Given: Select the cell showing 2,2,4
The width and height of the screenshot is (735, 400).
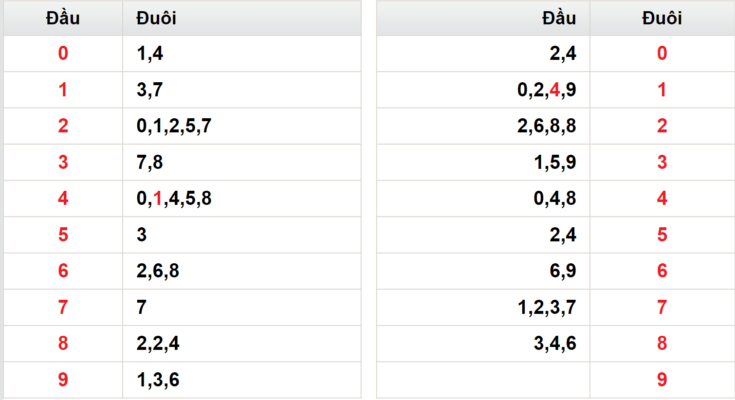Looking at the screenshot, I should coord(242,343).
